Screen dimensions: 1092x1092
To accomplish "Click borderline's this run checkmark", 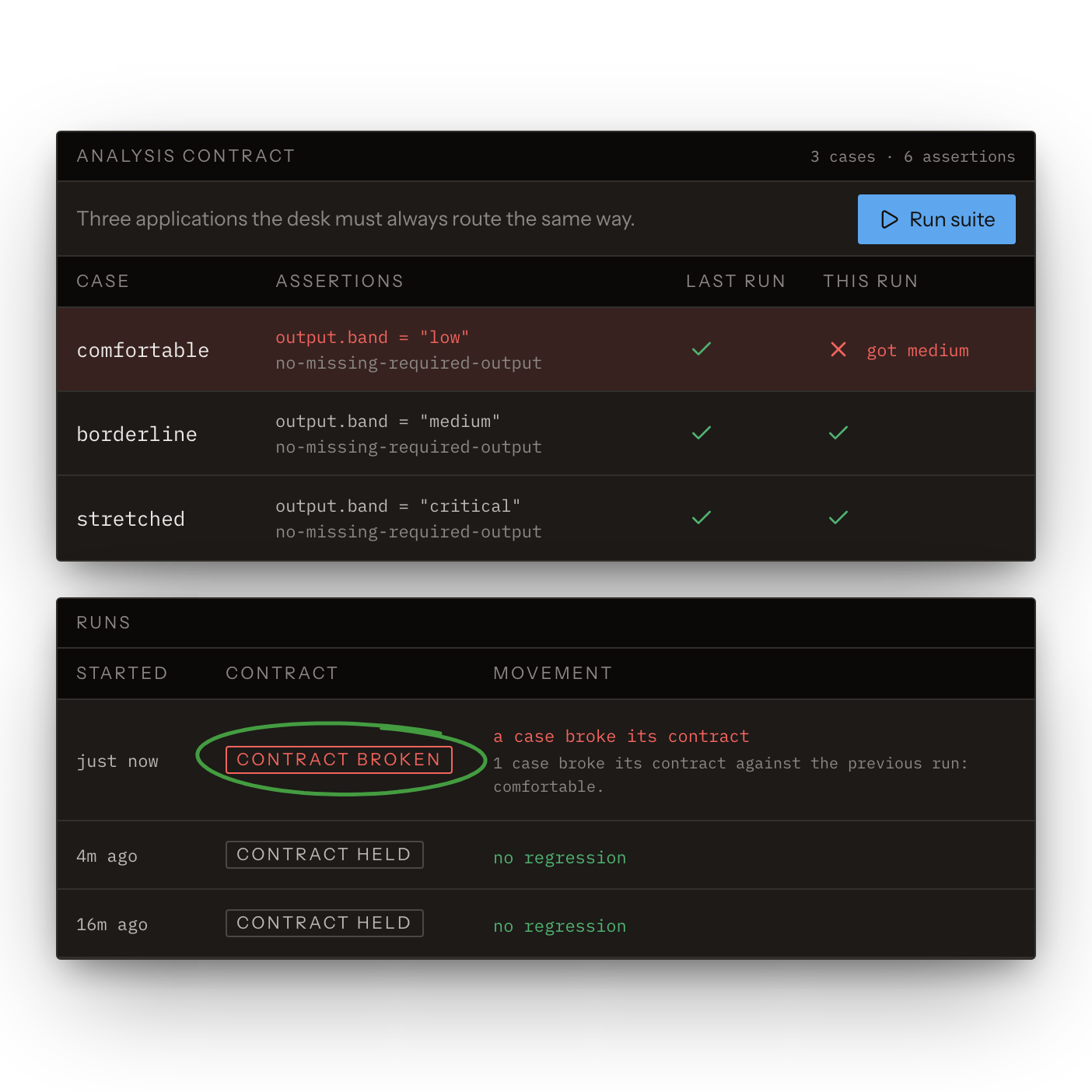I will 838,433.
